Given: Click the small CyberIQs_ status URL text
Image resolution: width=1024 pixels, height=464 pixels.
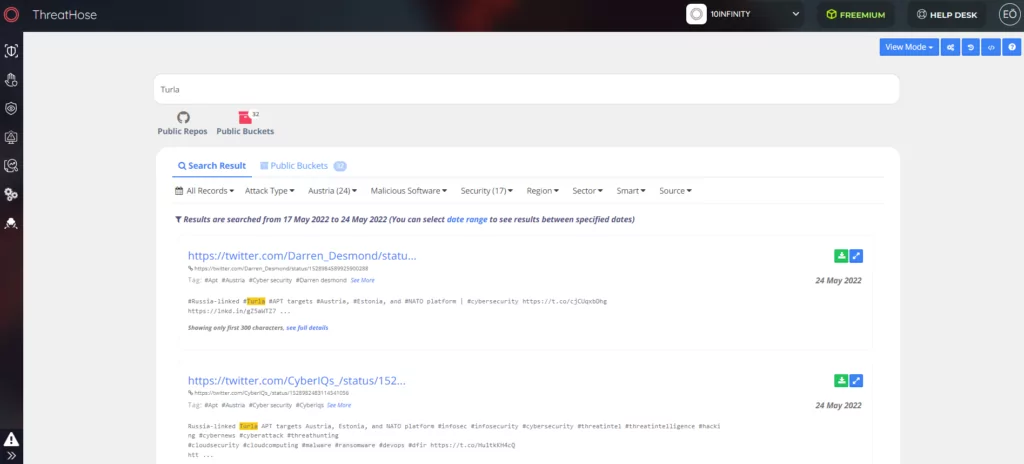Looking at the screenshot, I should coord(271,393).
